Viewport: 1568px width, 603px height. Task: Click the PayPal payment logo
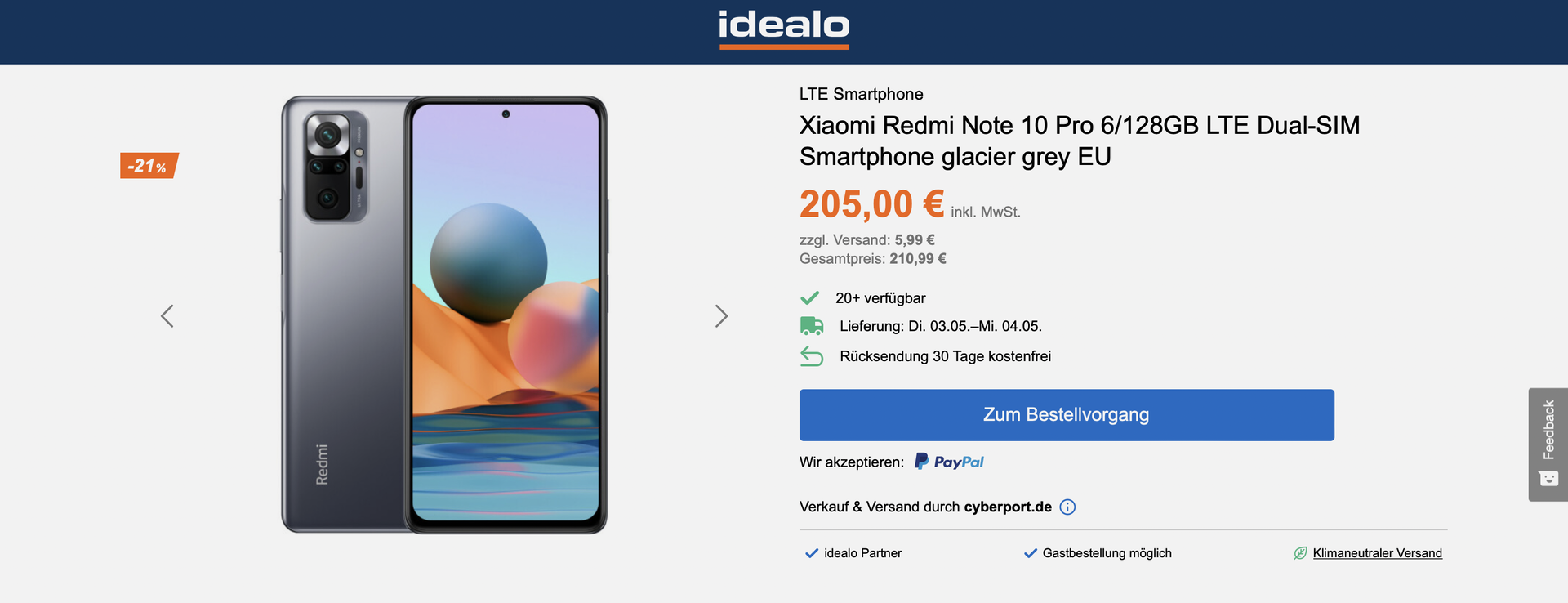(949, 462)
